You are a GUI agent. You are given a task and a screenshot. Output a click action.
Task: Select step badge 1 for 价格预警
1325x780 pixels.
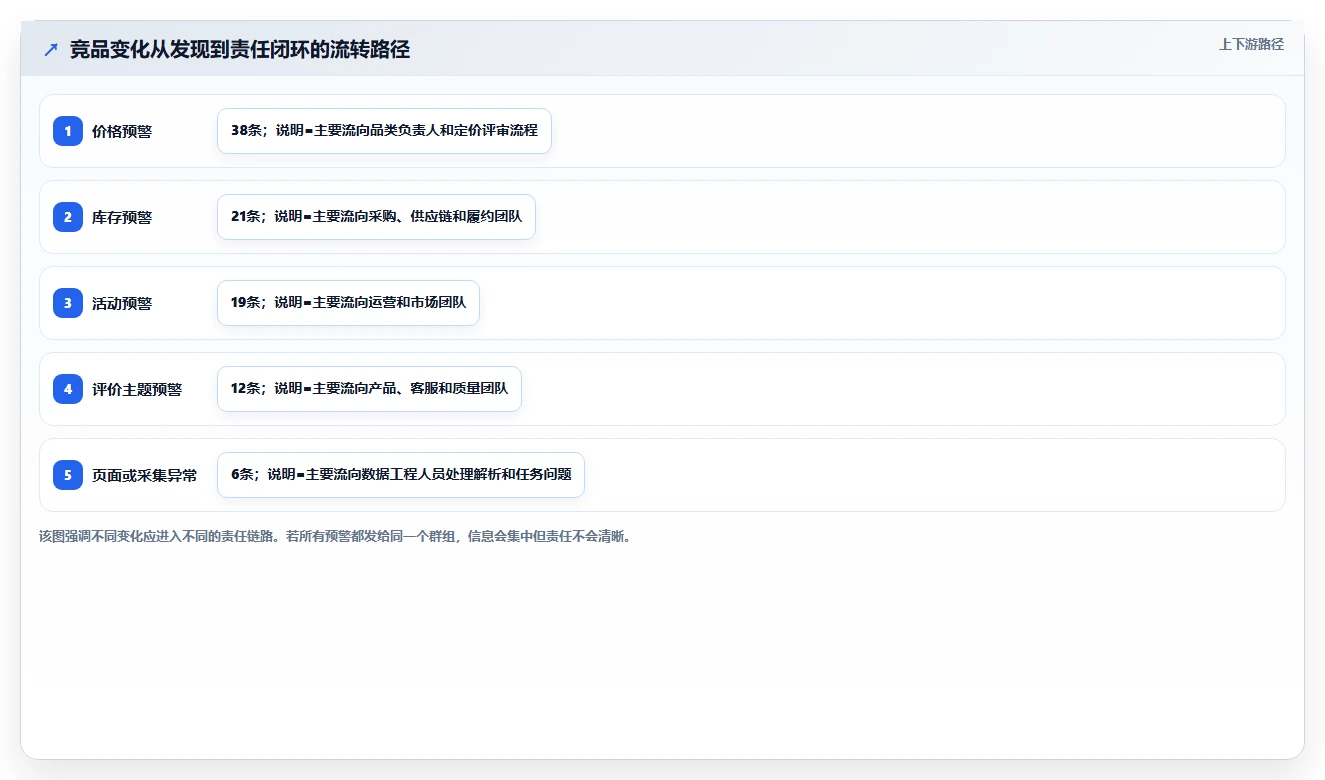(68, 131)
